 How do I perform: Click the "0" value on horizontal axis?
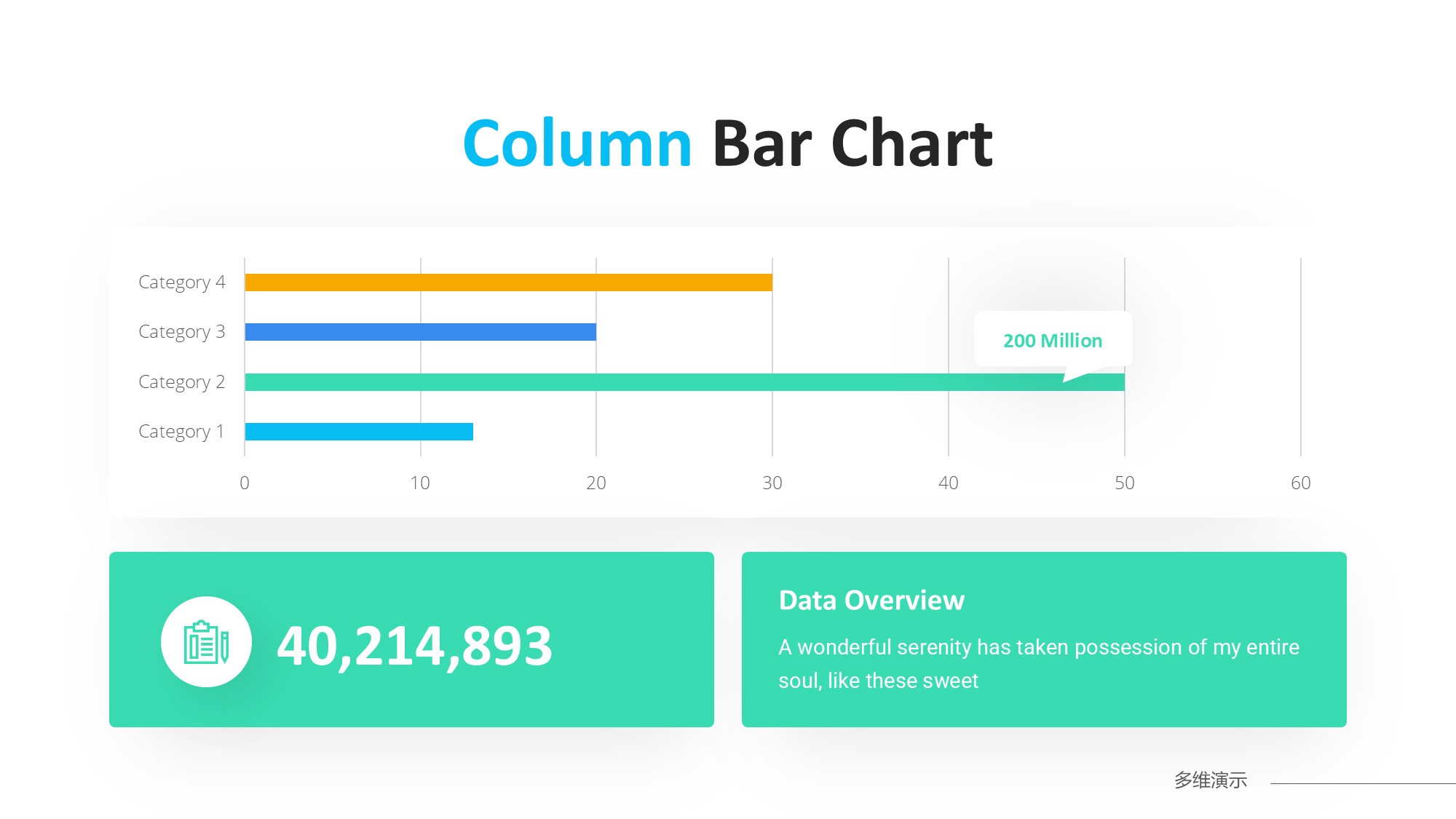245,483
